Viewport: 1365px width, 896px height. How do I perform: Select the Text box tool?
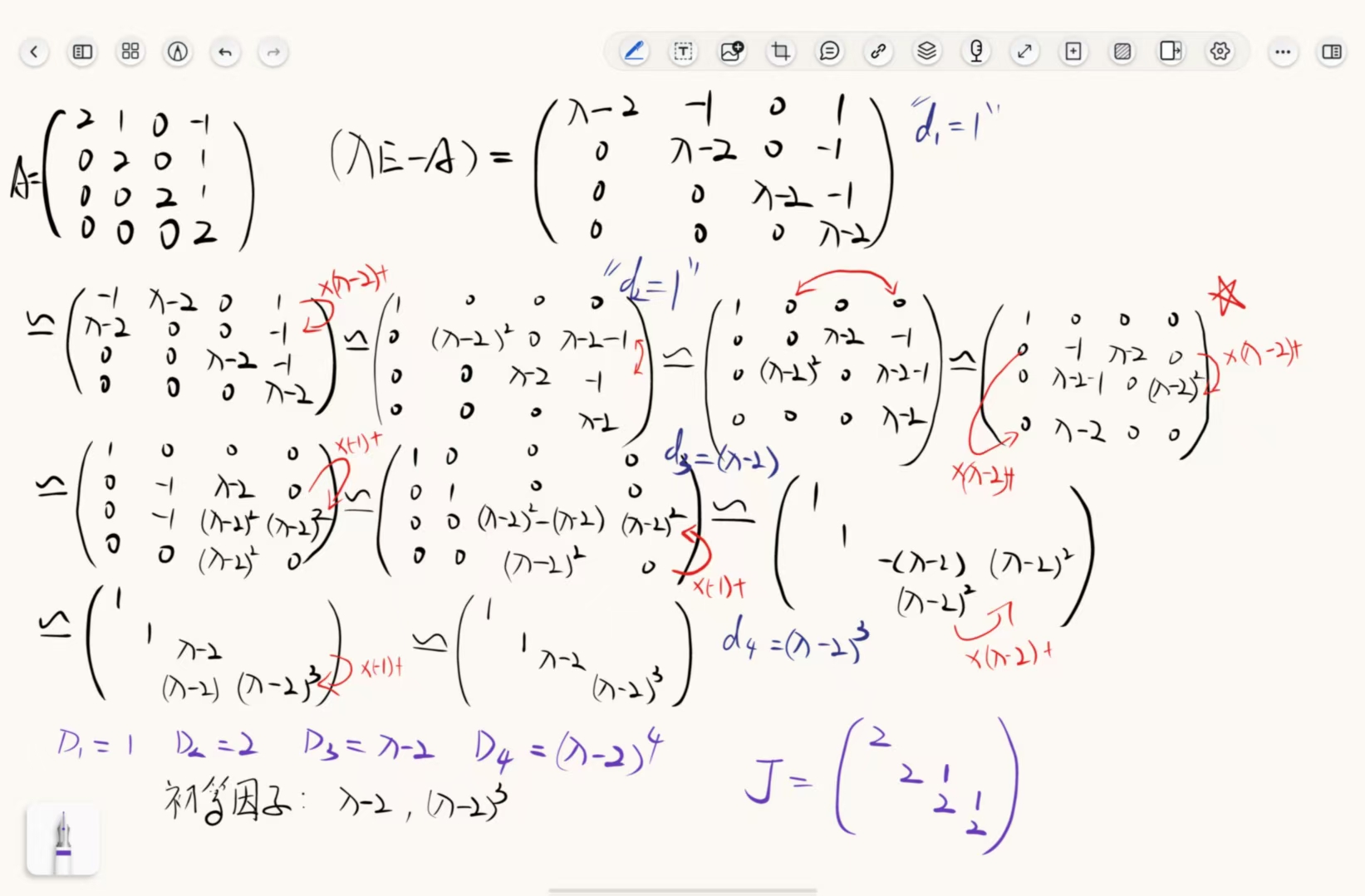(683, 51)
